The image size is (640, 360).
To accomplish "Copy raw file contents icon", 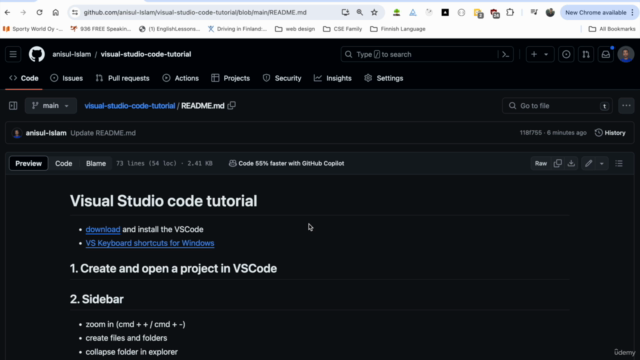I will tap(558, 163).
